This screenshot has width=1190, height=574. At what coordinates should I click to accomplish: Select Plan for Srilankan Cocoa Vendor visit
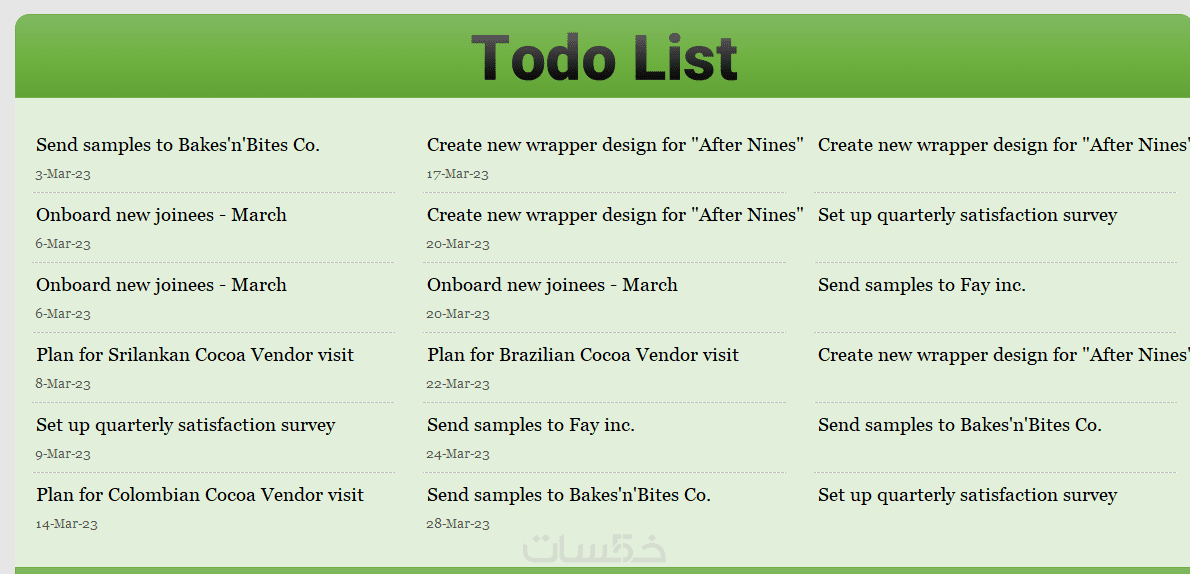tap(195, 356)
